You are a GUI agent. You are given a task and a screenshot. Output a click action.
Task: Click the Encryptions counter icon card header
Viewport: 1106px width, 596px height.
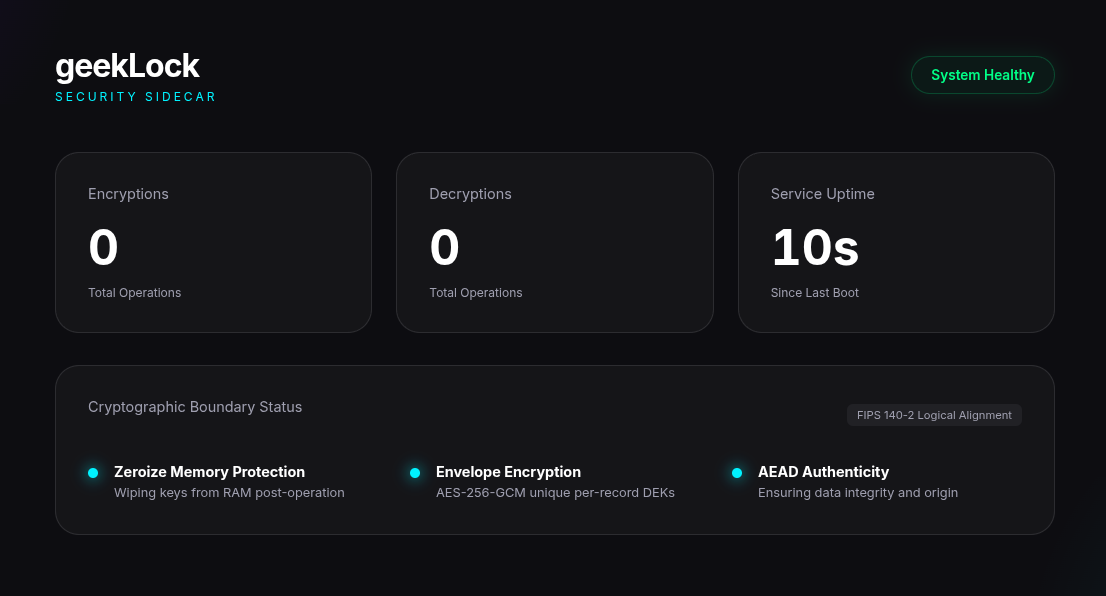128,193
